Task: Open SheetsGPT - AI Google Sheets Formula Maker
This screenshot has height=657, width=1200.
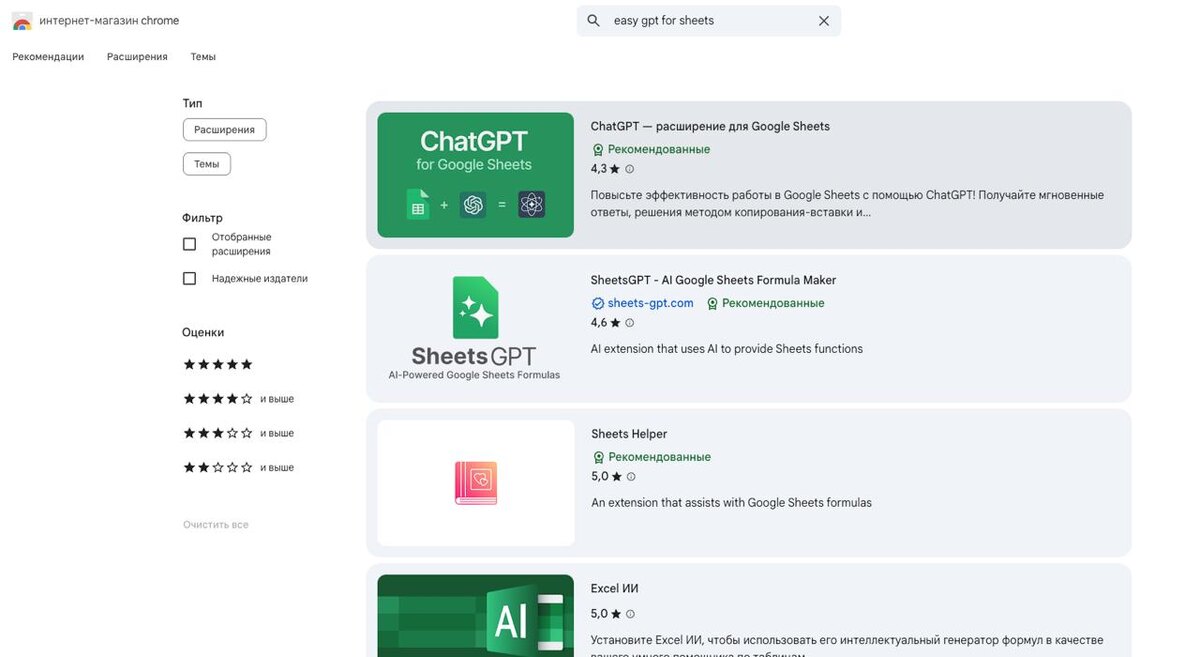Action: pyautogui.click(x=714, y=281)
